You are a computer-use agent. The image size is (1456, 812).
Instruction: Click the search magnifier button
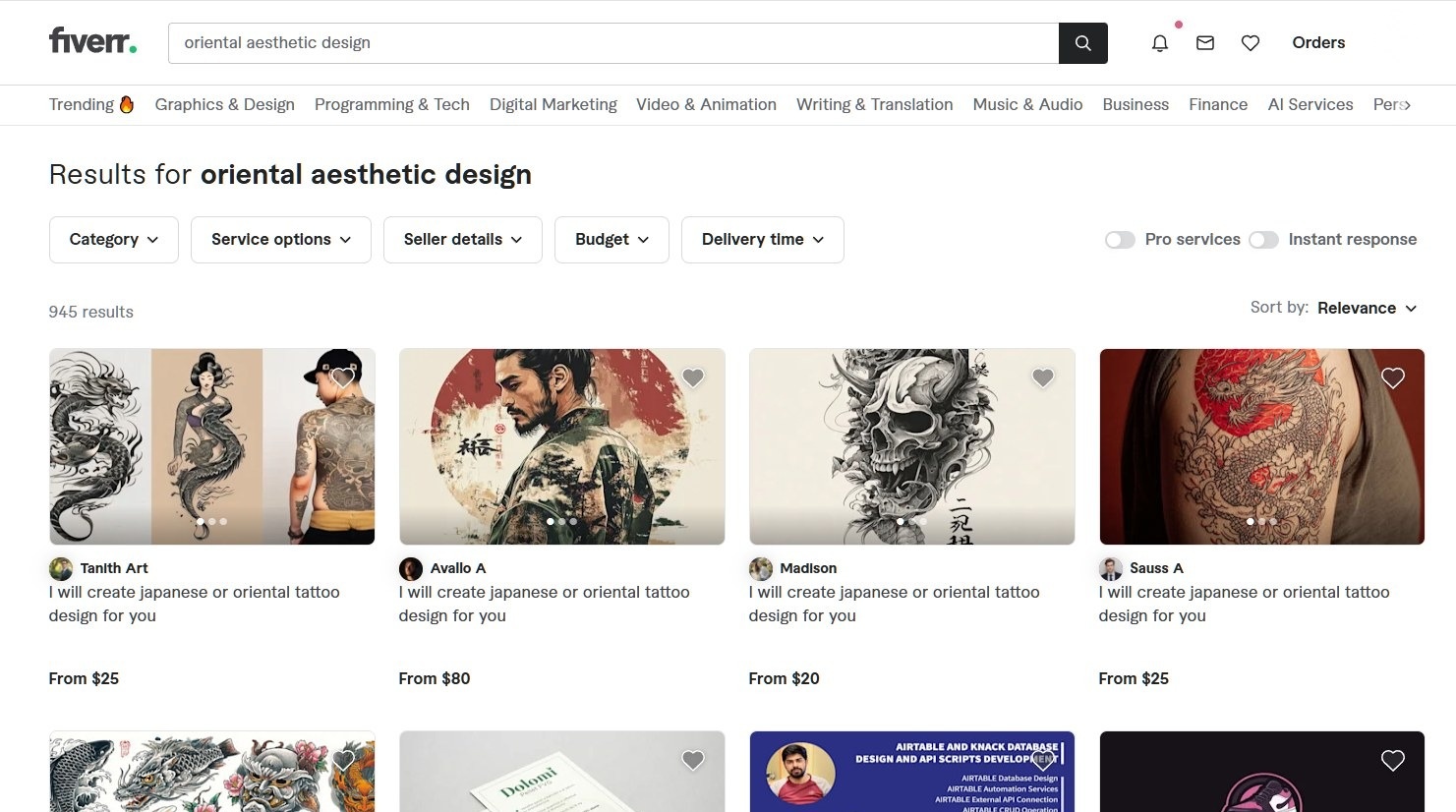(1082, 43)
